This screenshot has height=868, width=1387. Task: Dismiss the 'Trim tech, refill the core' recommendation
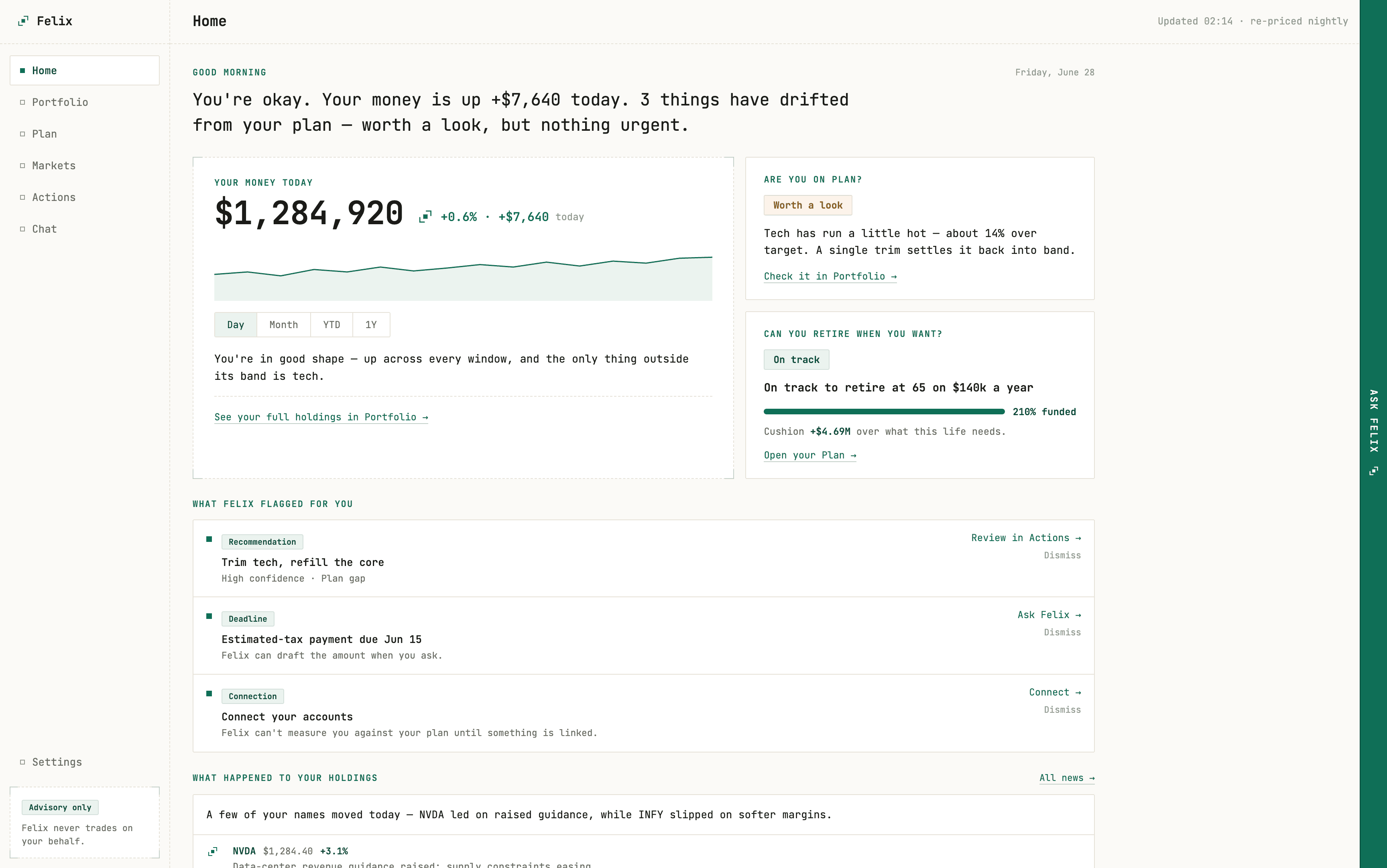click(x=1062, y=555)
